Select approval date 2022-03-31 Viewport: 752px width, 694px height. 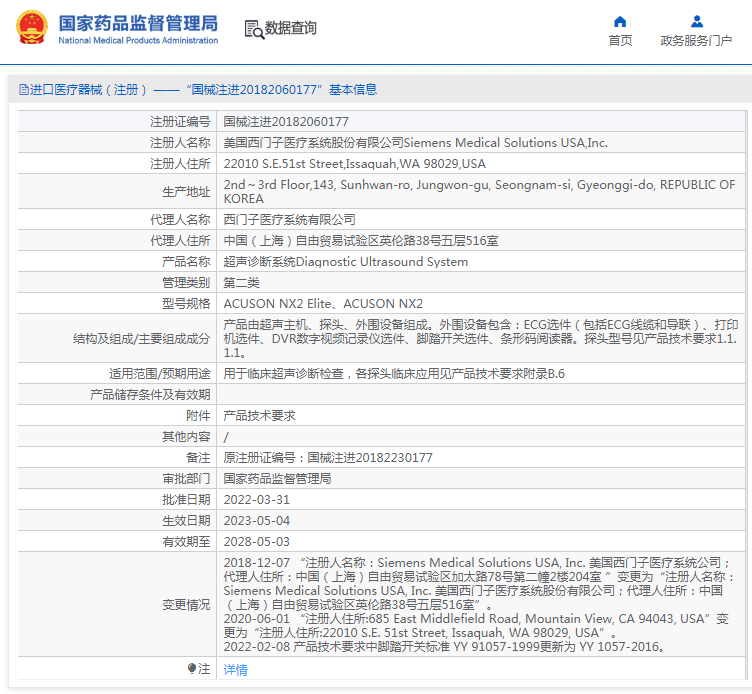coord(257,500)
